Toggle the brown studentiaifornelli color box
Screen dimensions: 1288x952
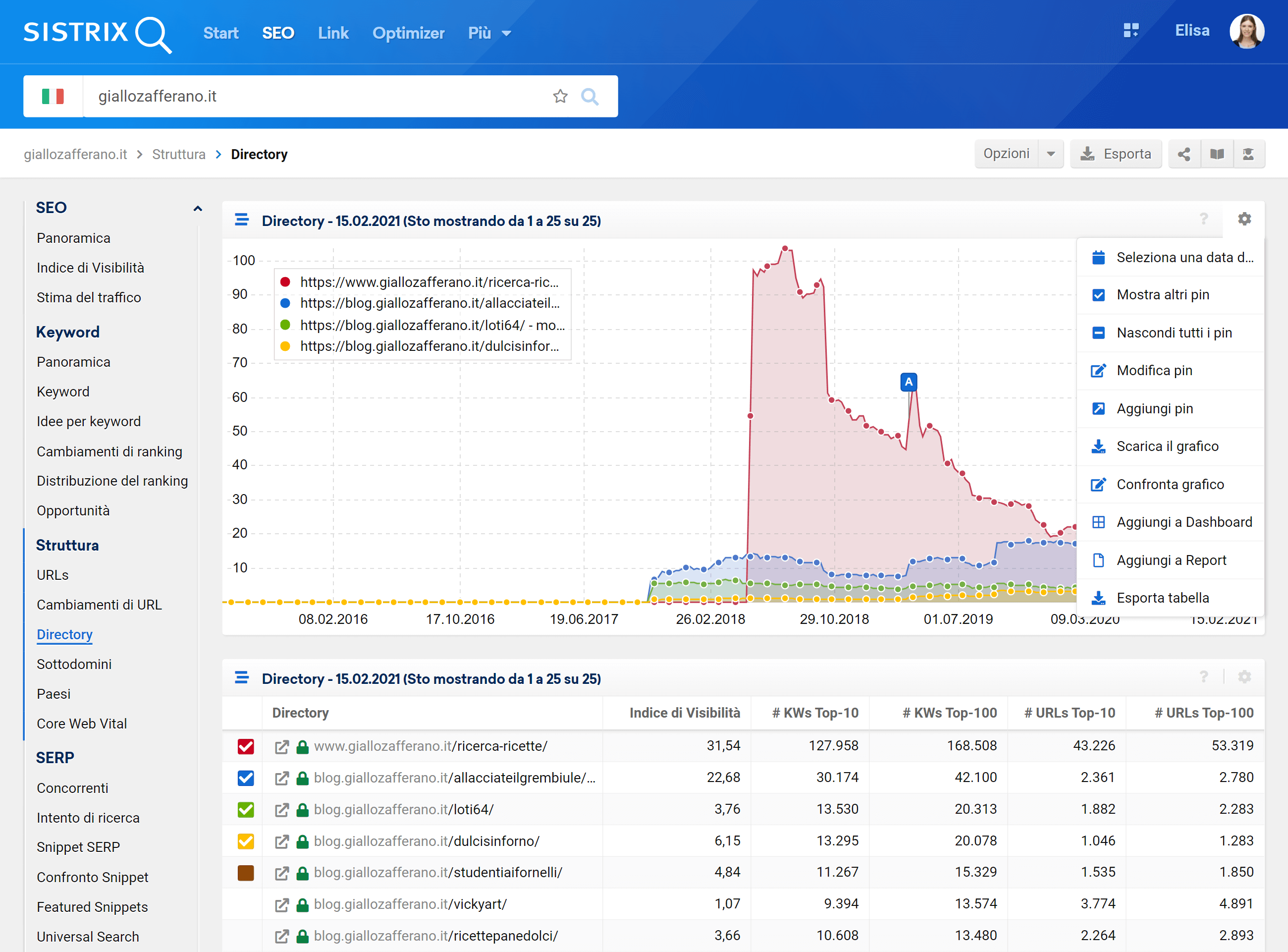pos(246,873)
